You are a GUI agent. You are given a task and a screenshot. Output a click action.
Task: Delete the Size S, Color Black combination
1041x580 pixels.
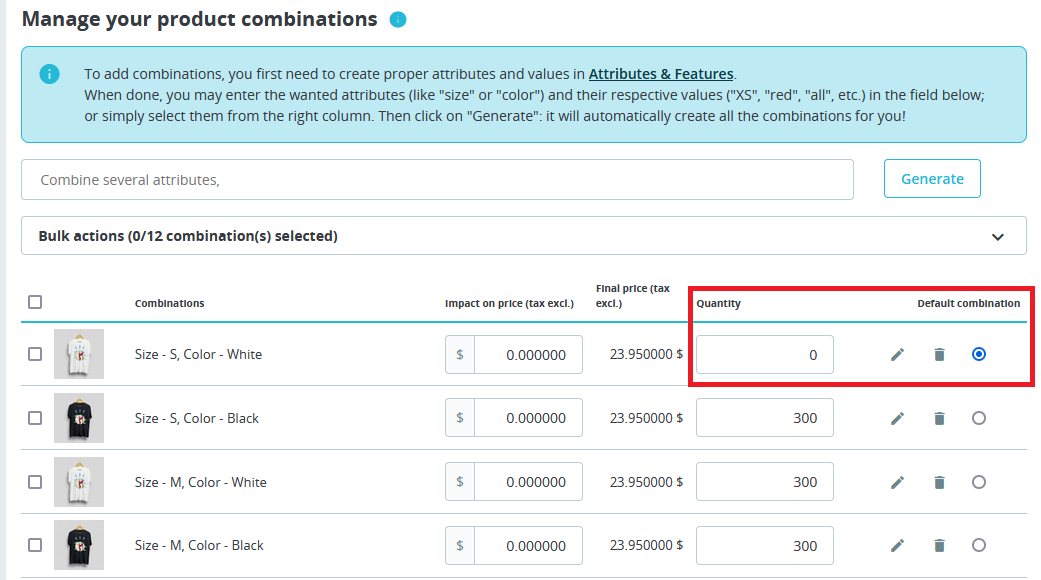[x=939, y=419]
